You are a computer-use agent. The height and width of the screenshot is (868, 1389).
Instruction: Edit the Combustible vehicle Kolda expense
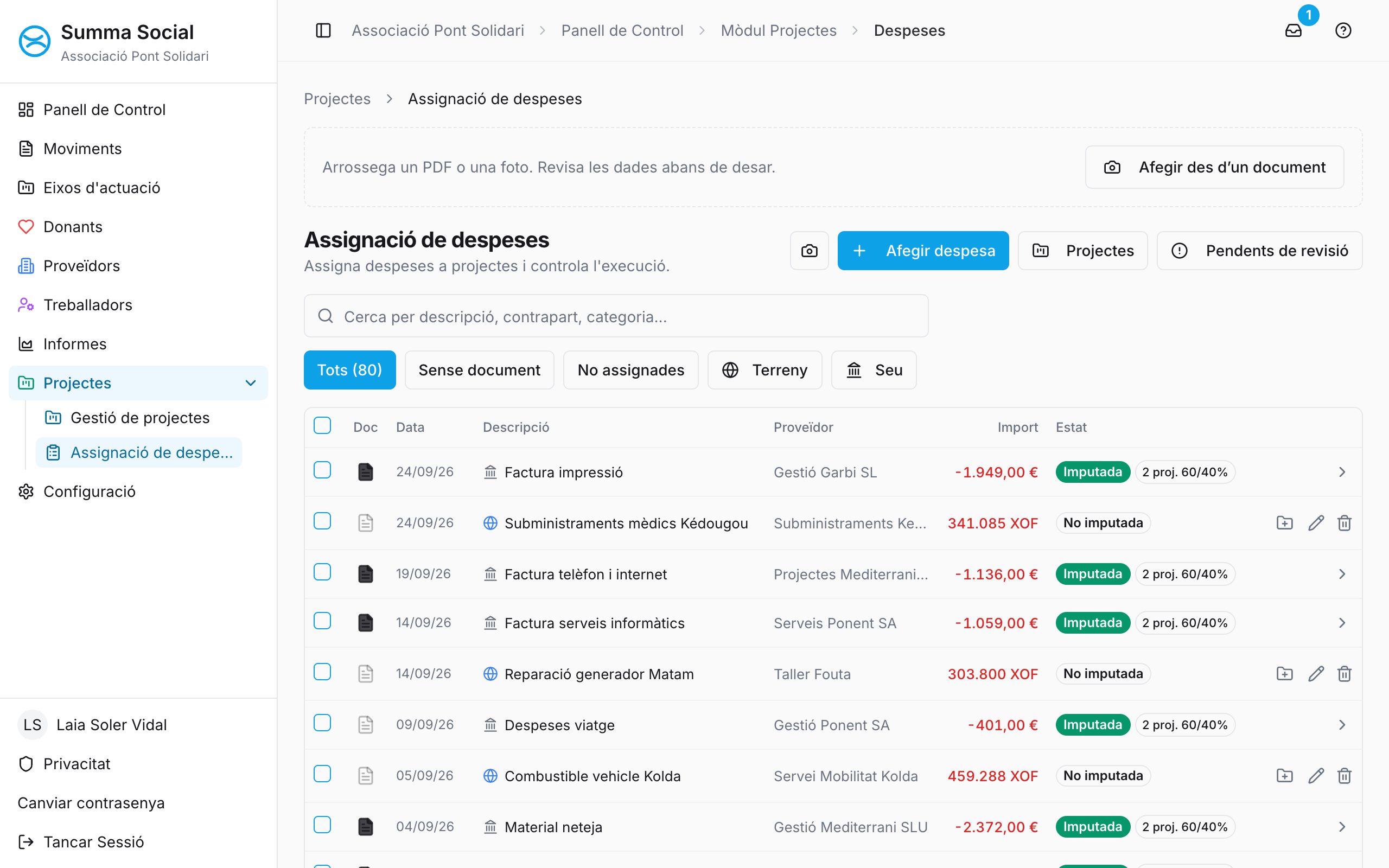pyautogui.click(x=1316, y=776)
